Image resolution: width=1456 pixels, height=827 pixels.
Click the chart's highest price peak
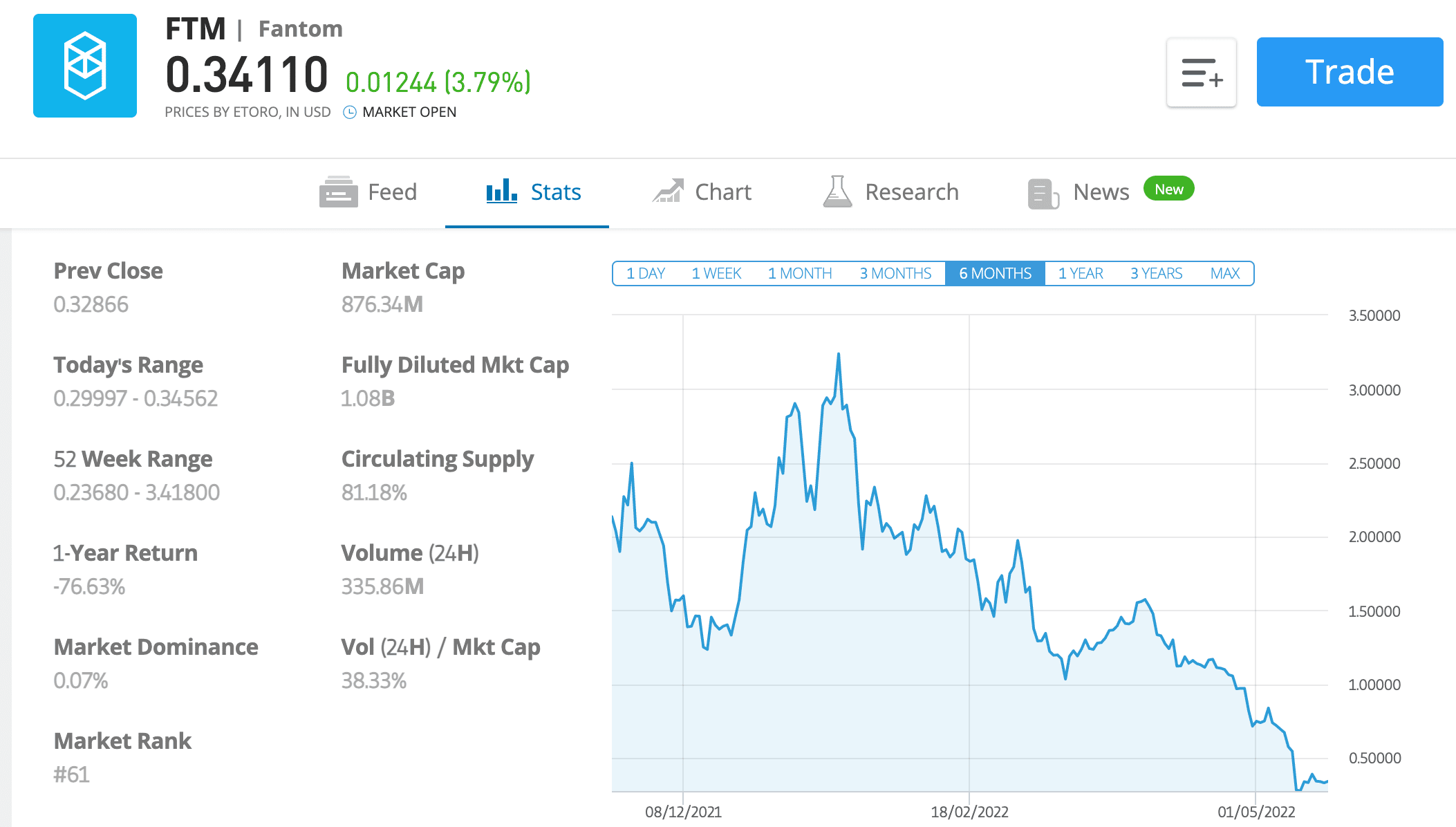click(839, 355)
